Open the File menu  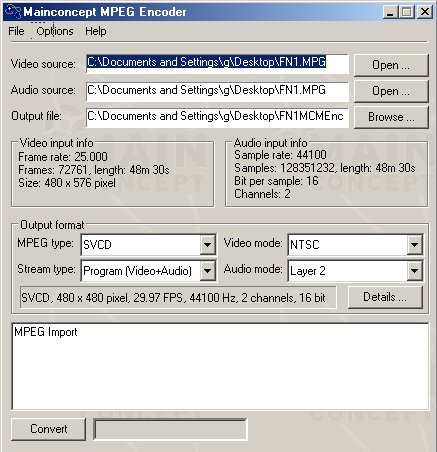coord(16,31)
